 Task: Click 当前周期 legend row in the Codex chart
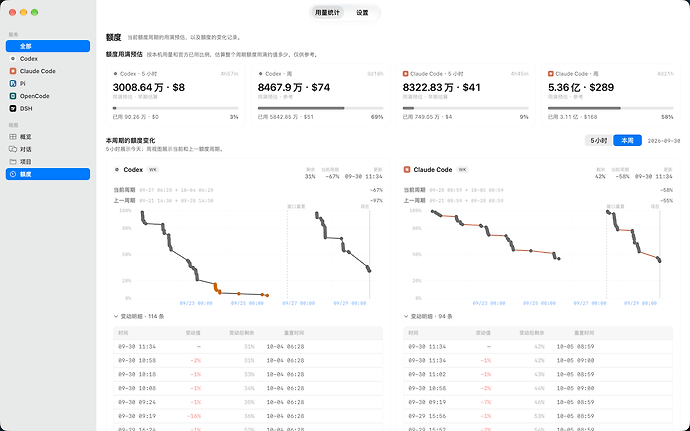pyautogui.click(x=248, y=190)
